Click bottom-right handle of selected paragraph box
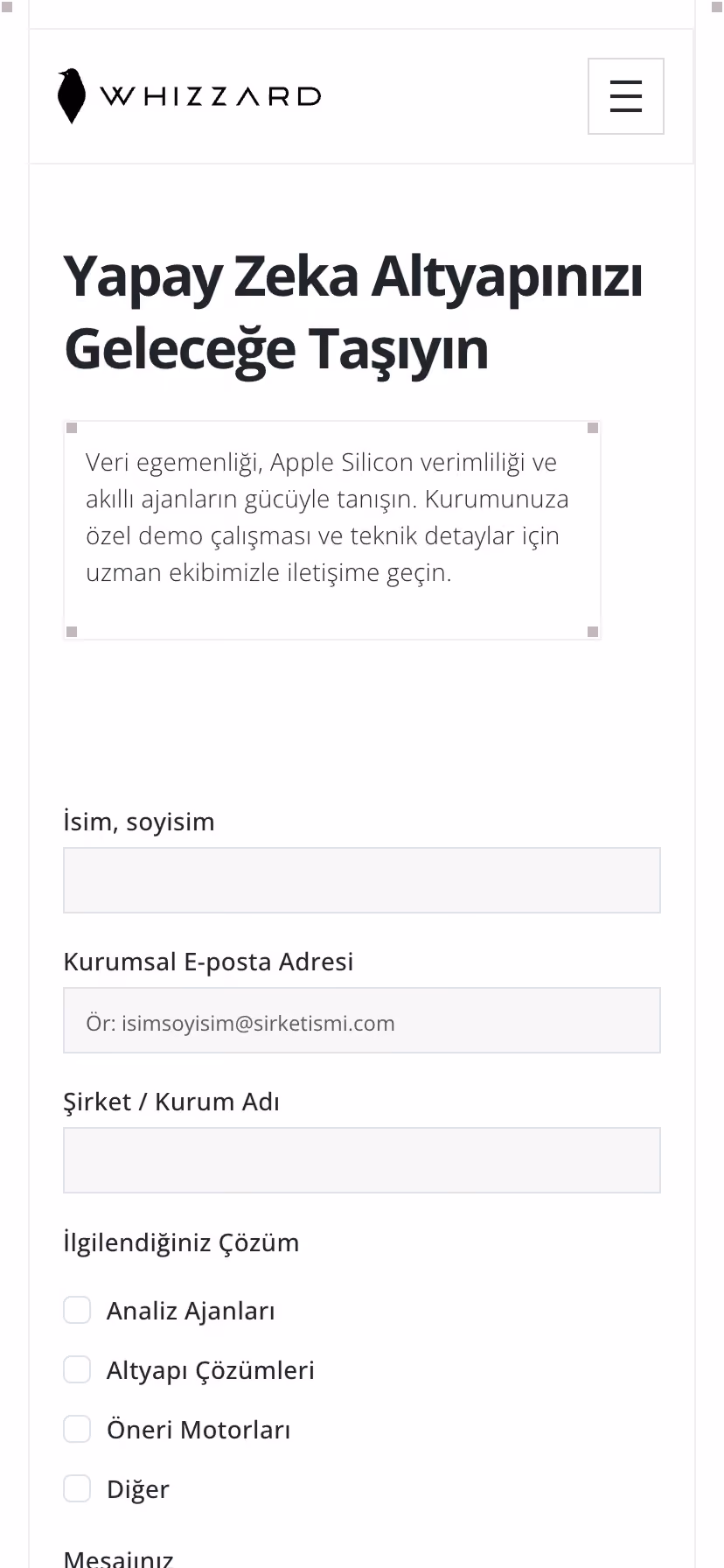 593,632
